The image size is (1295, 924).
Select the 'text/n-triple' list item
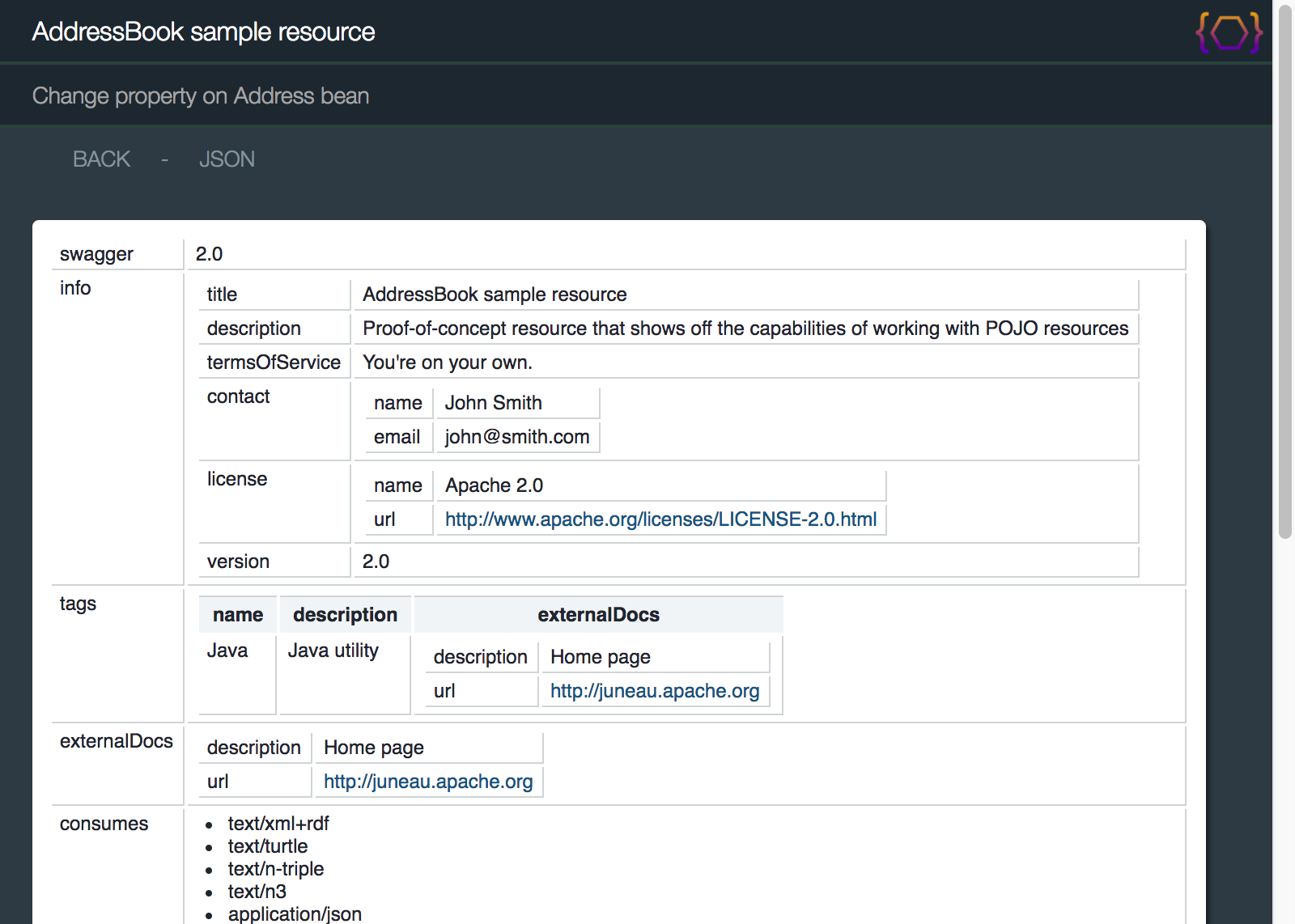[276, 869]
